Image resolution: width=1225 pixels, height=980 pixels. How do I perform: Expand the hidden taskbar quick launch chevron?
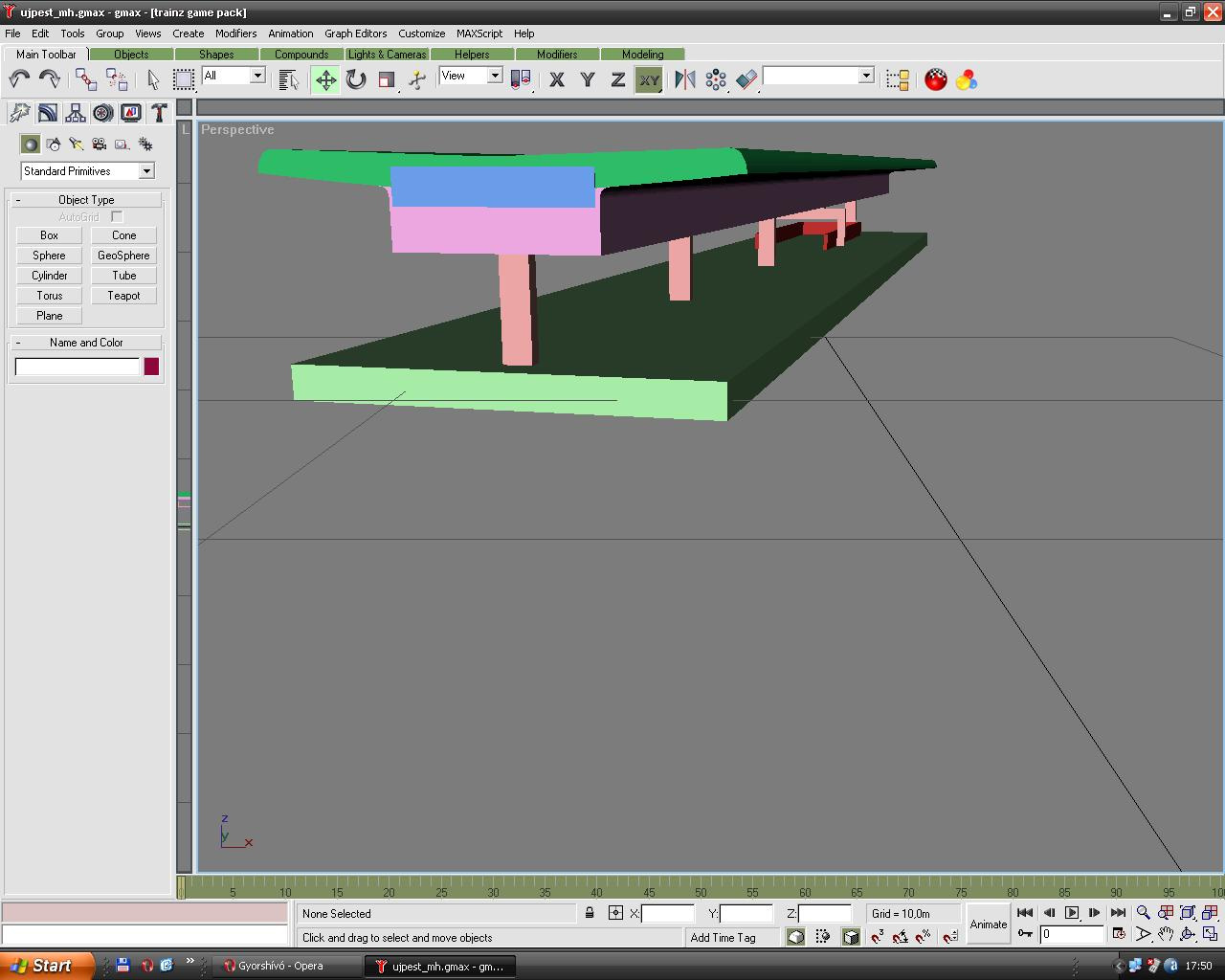[189, 962]
